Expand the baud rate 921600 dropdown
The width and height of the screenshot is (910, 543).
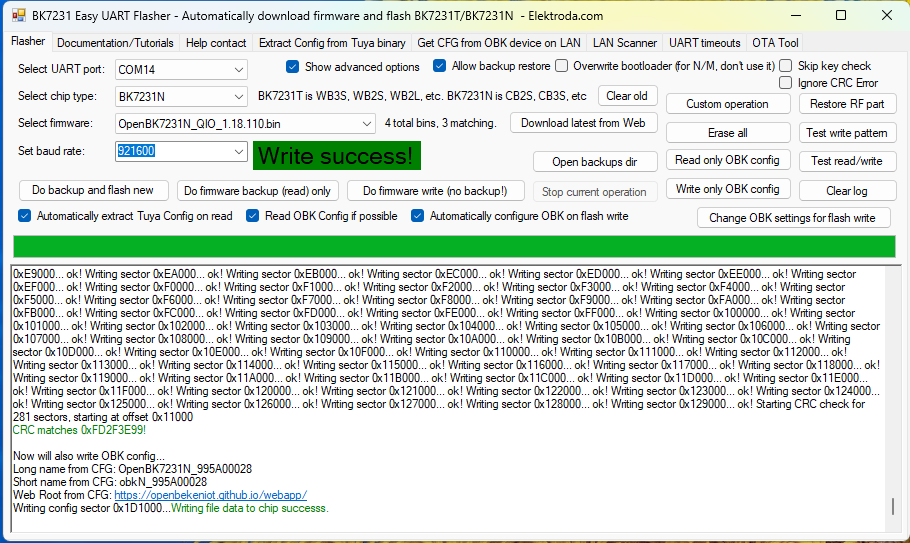[x=239, y=151]
